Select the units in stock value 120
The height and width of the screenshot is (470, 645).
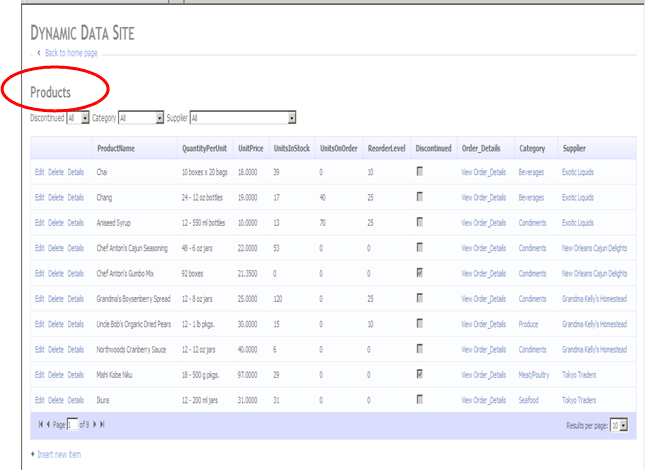[x=278, y=299]
